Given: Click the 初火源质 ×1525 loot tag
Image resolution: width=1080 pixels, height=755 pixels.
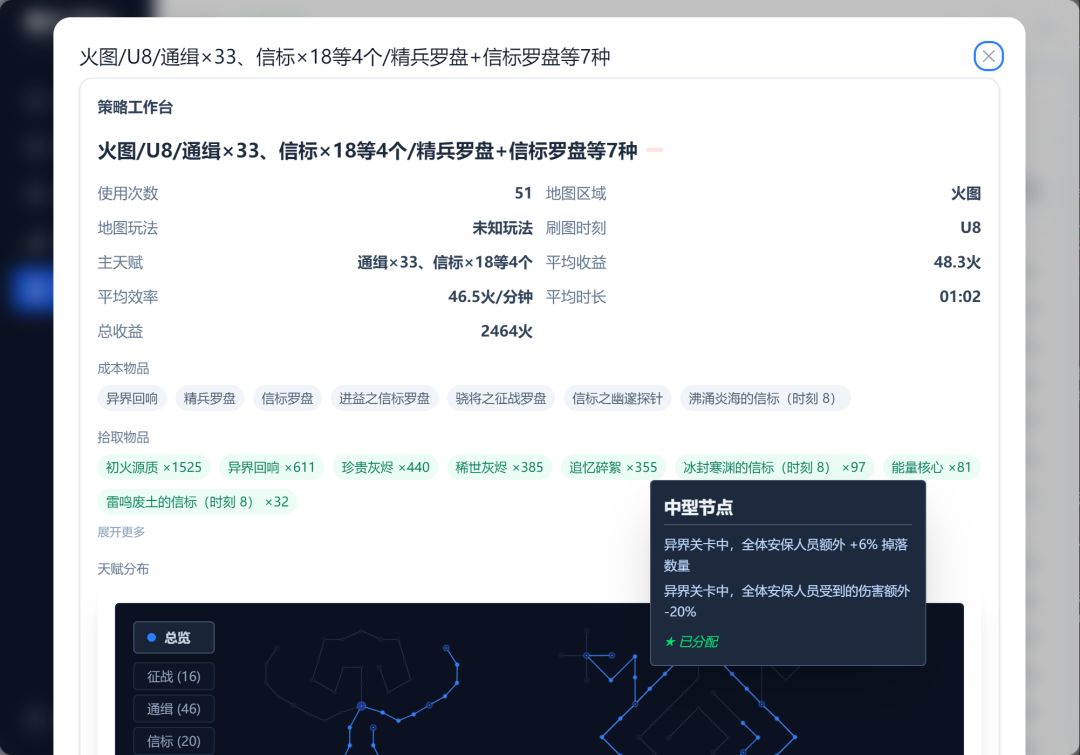Looking at the screenshot, I should (x=154, y=467).
